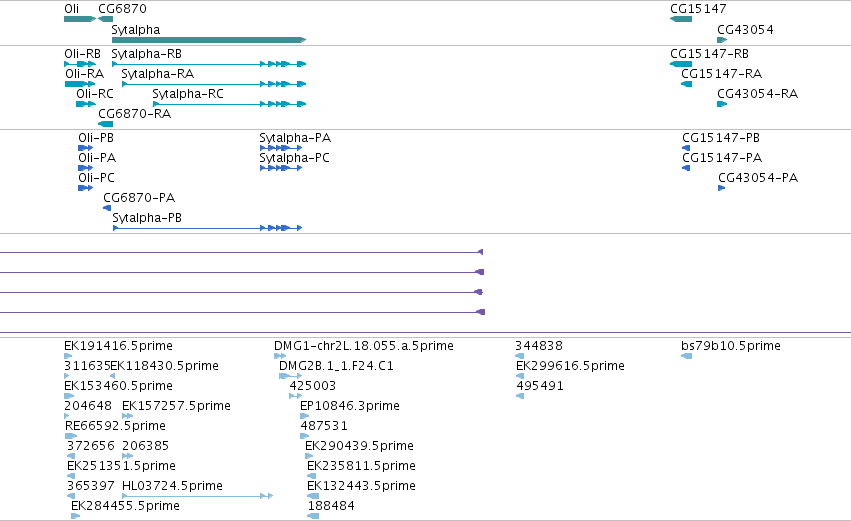The image size is (851, 521).
Task: Select EST EK235811.5prime
Action: coord(312,476)
